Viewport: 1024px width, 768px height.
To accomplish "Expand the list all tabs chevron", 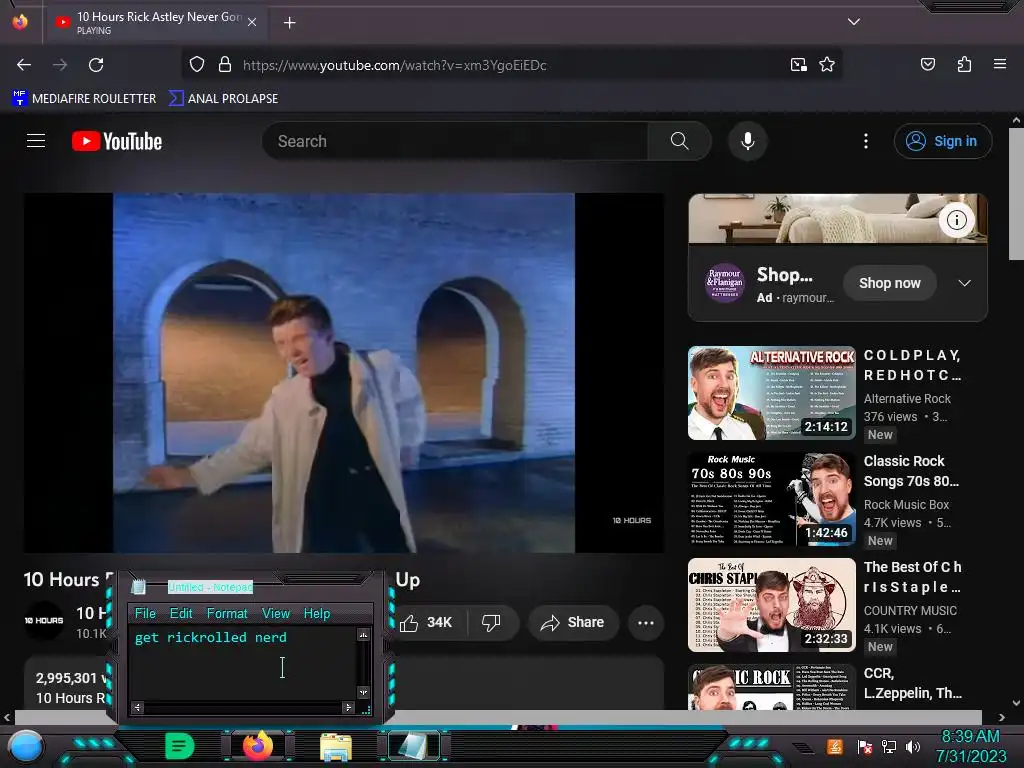I will [854, 22].
